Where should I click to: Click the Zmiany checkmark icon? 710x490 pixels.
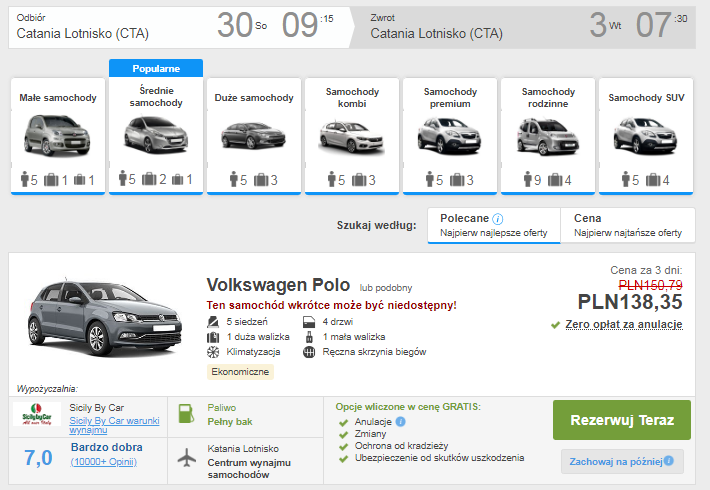pyautogui.click(x=343, y=435)
